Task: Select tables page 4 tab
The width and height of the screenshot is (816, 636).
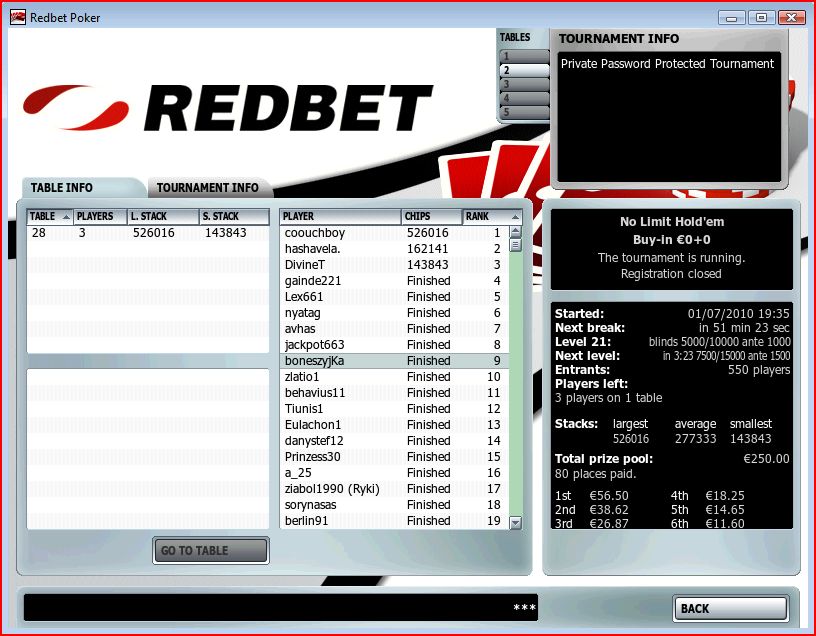Action: 524,98
